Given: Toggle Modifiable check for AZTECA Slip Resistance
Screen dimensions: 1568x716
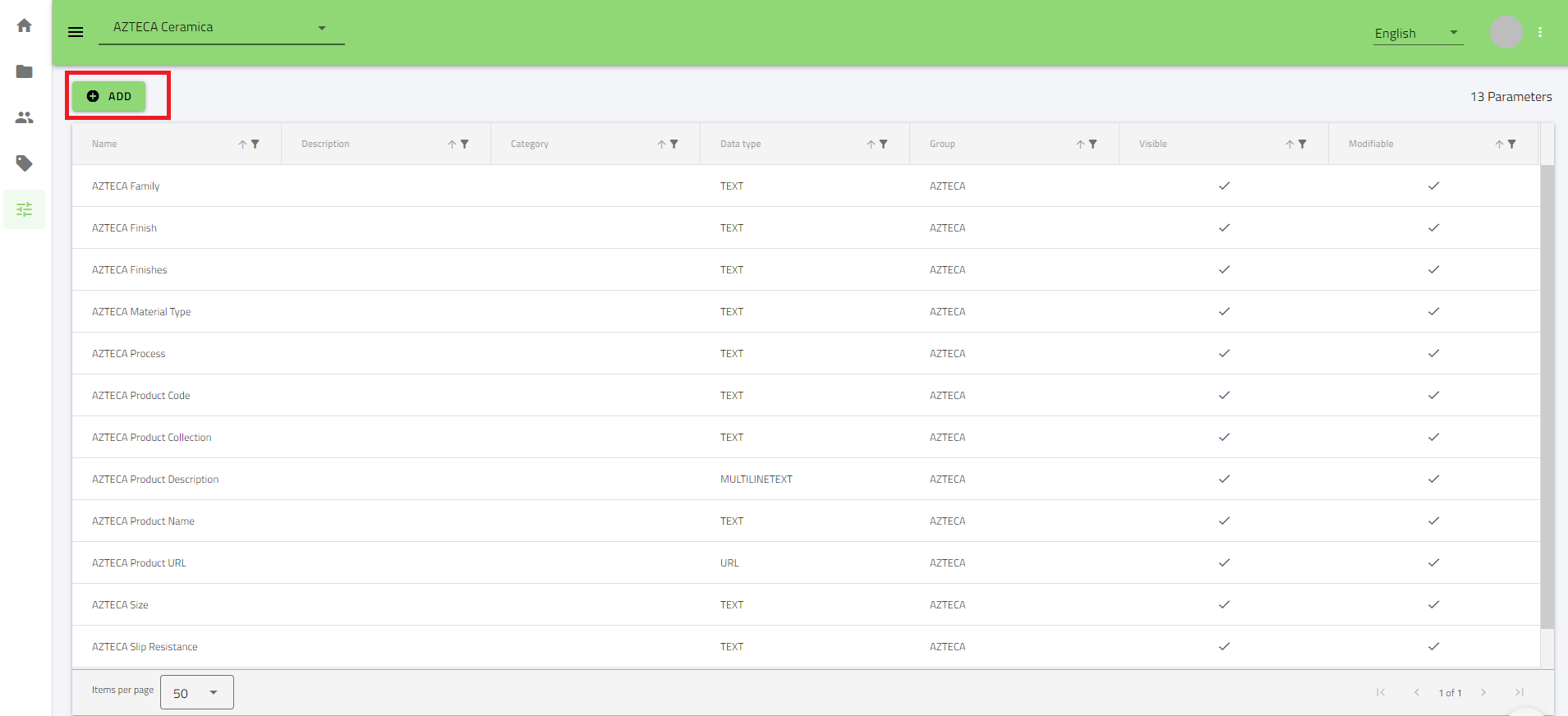Looking at the screenshot, I should [x=1433, y=646].
